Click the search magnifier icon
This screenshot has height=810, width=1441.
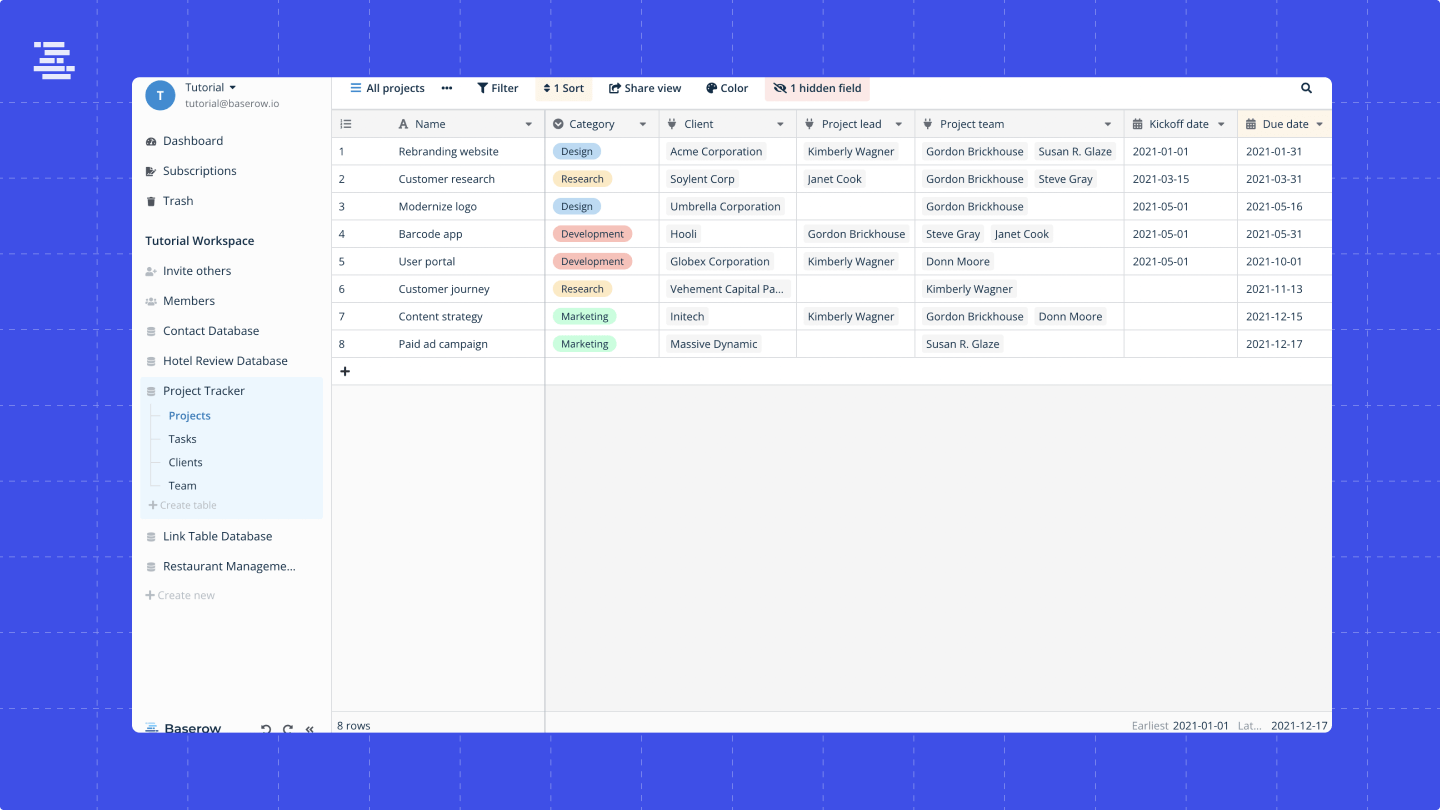(1306, 88)
